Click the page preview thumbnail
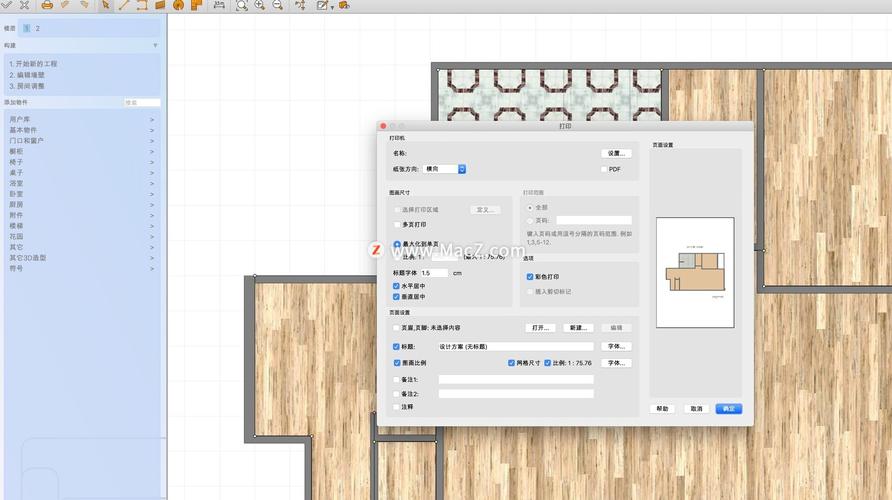 pyautogui.click(x=695, y=272)
